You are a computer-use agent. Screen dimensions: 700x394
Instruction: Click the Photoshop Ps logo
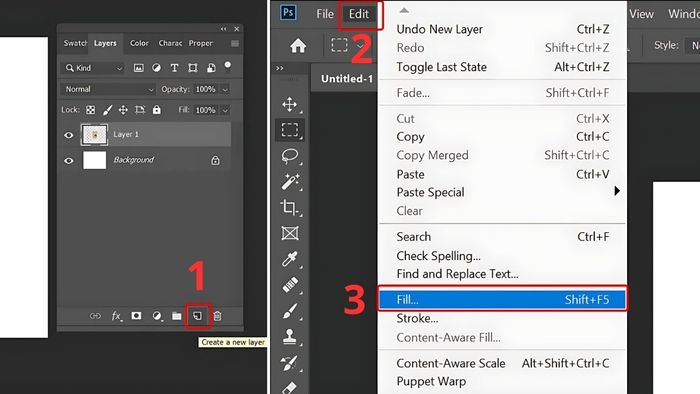288,12
